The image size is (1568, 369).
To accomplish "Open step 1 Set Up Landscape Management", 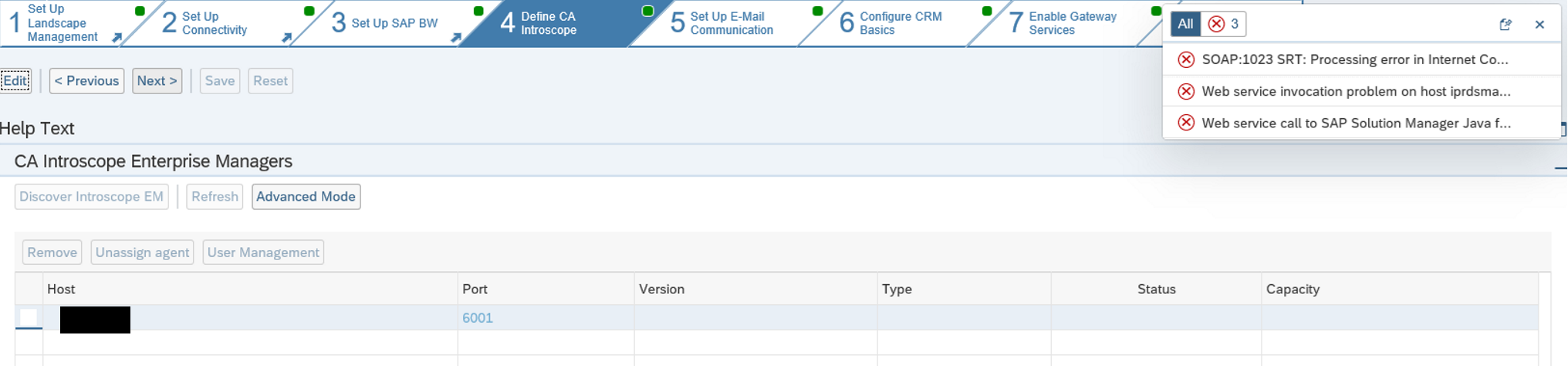I will tap(62, 23).
